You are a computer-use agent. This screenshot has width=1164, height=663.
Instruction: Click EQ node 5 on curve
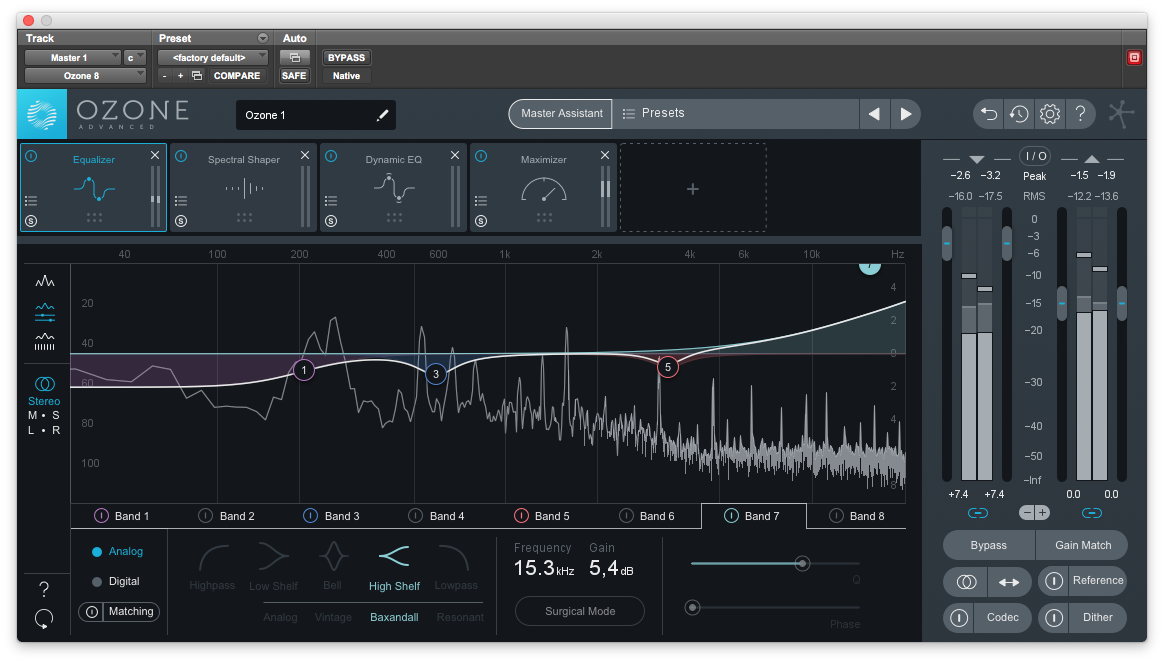(x=667, y=367)
